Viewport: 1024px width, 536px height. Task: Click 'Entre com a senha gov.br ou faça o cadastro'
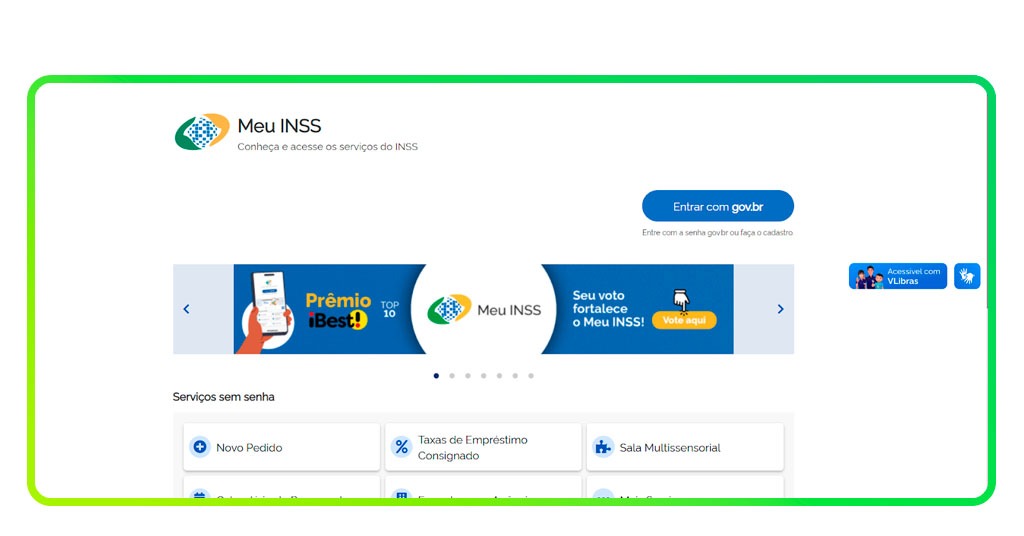(718, 232)
